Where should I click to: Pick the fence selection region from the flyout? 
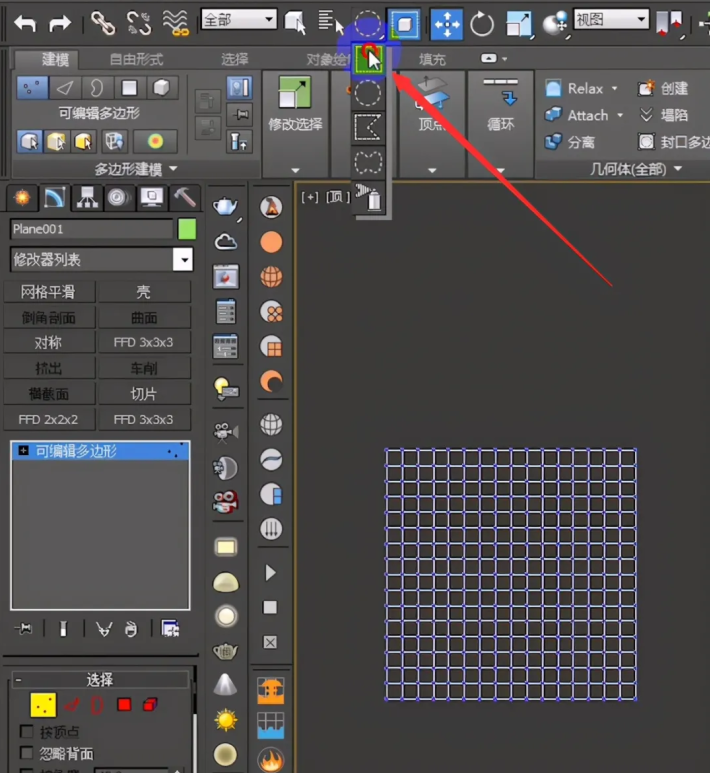pos(369,127)
